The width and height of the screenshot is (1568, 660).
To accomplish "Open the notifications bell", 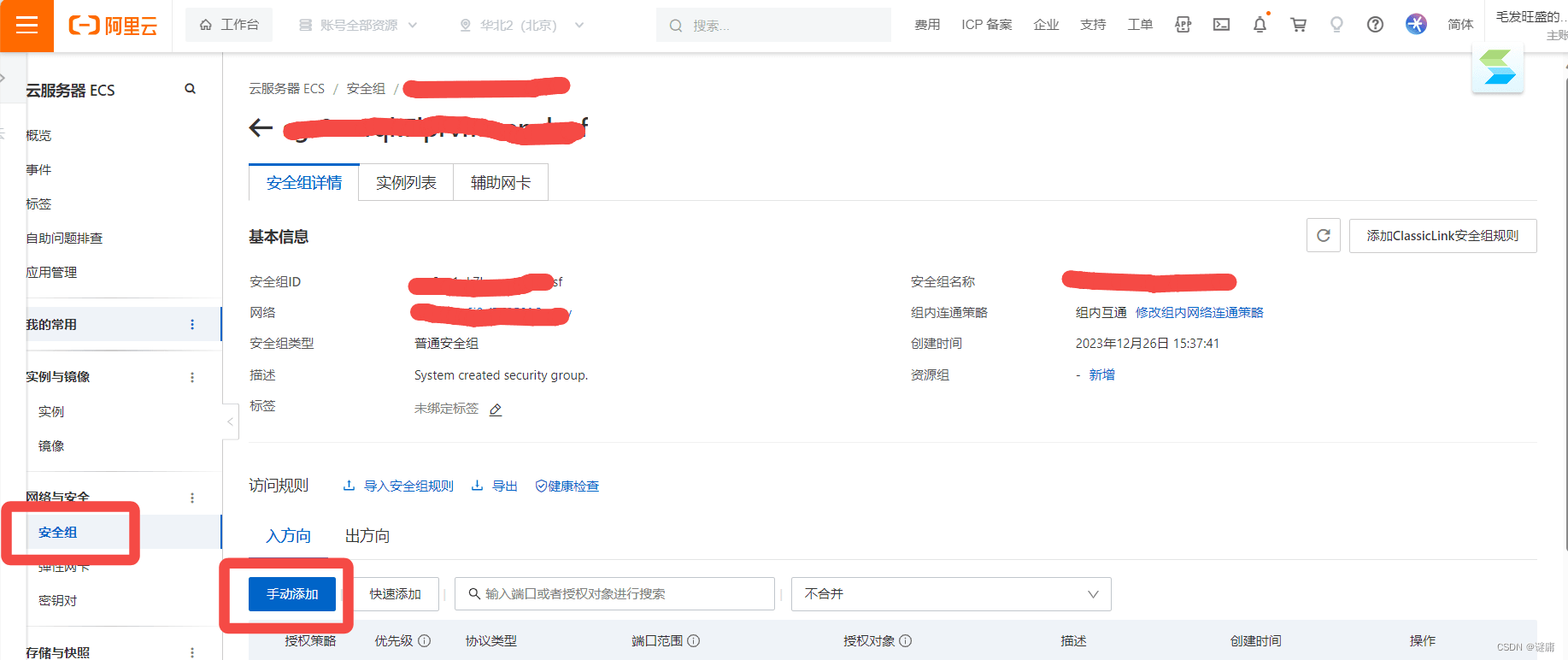I will [x=1260, y=25].
